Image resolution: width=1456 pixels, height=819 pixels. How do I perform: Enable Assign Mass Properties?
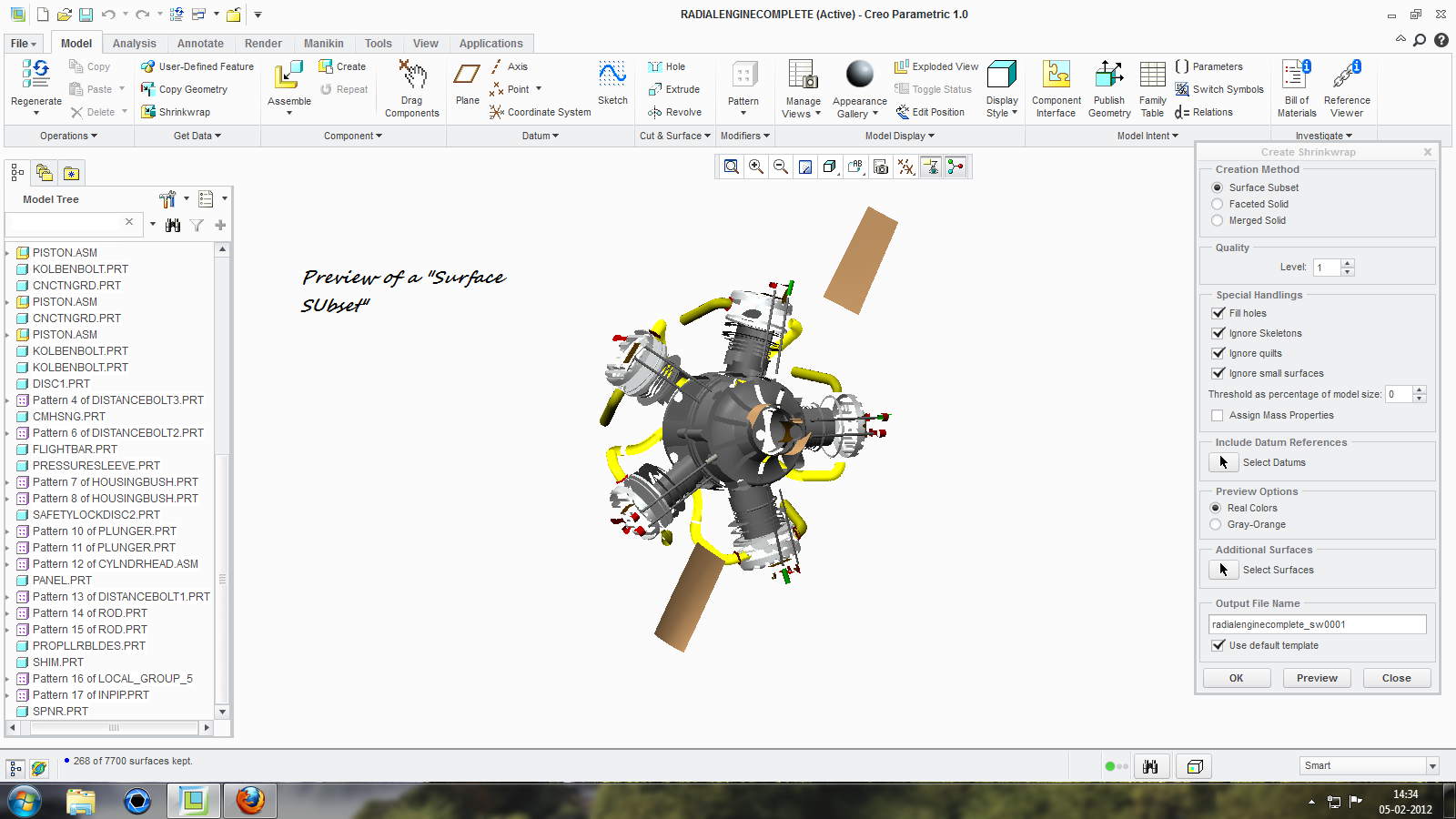(x=1218, y=415)
